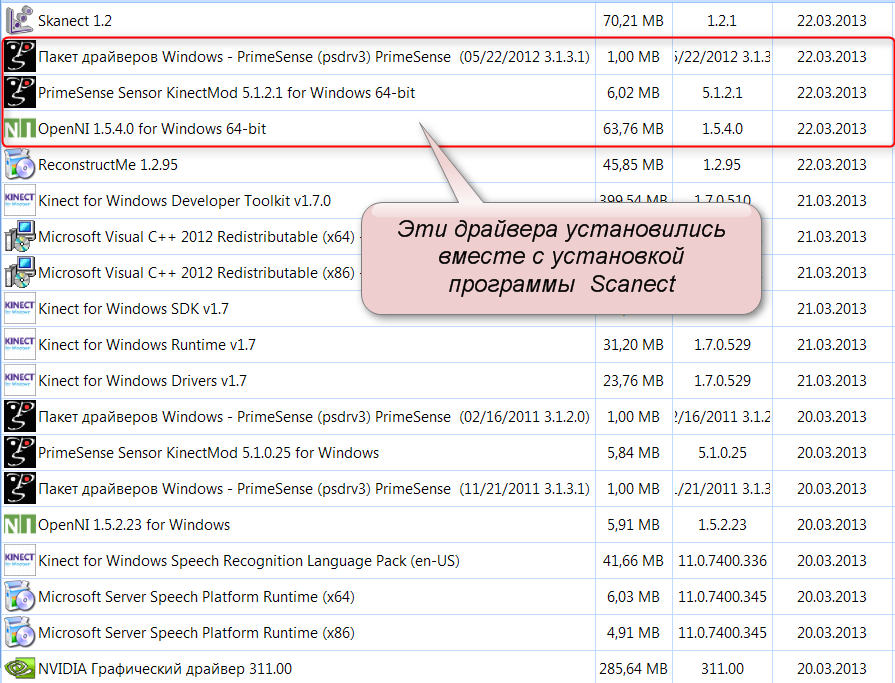
Task: Select OpenNI 1.5.2.23 for Windows name
Action: pyautogui.click(x=134, y=524)
